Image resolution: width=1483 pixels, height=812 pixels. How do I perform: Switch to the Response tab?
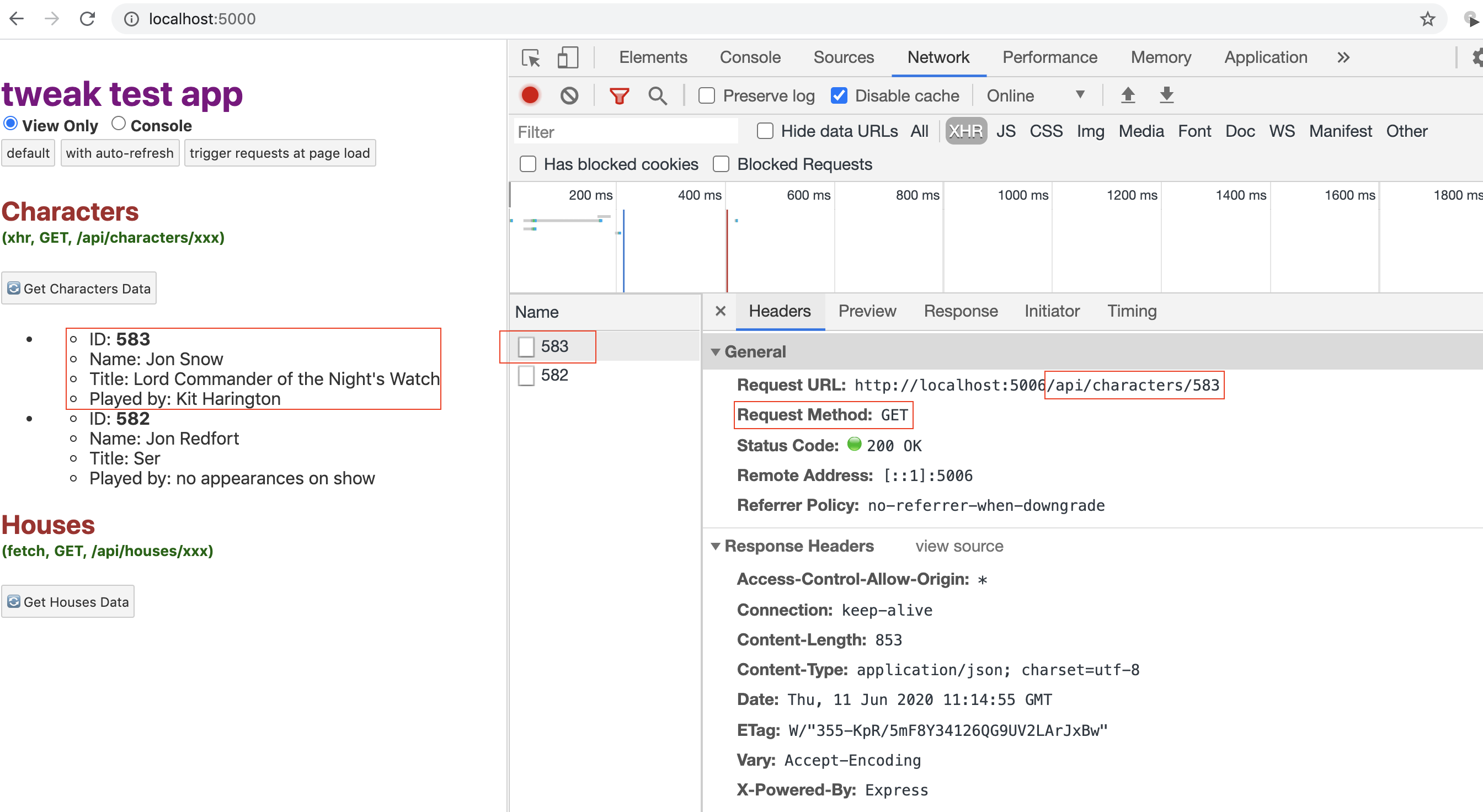click(961, 311)
